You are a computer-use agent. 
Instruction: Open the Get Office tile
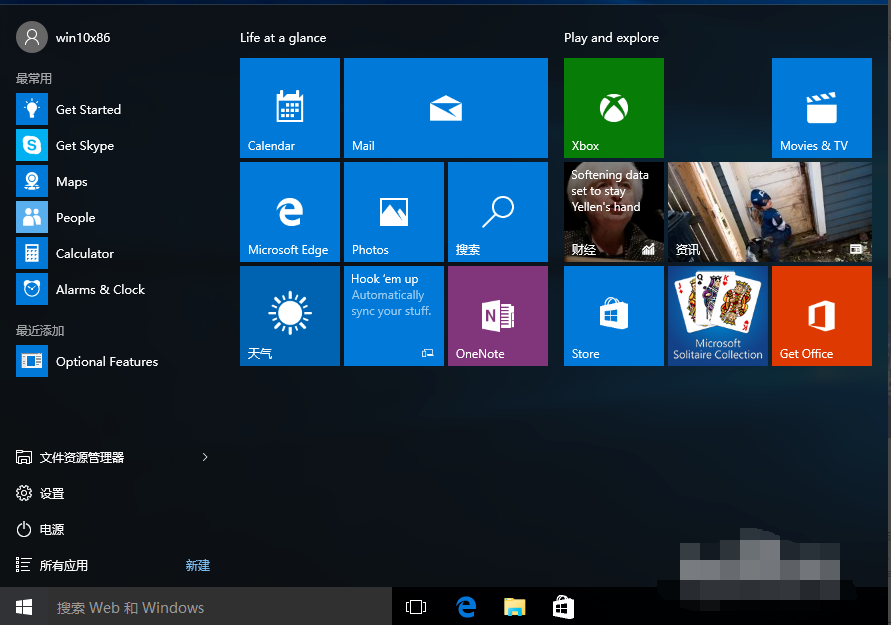(x=821, y=316)
